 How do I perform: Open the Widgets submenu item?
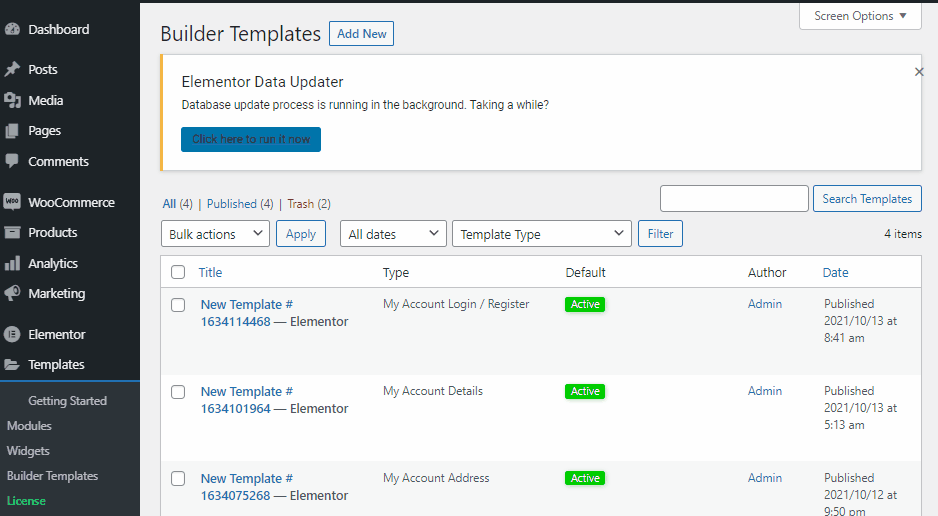click(28, 451)
